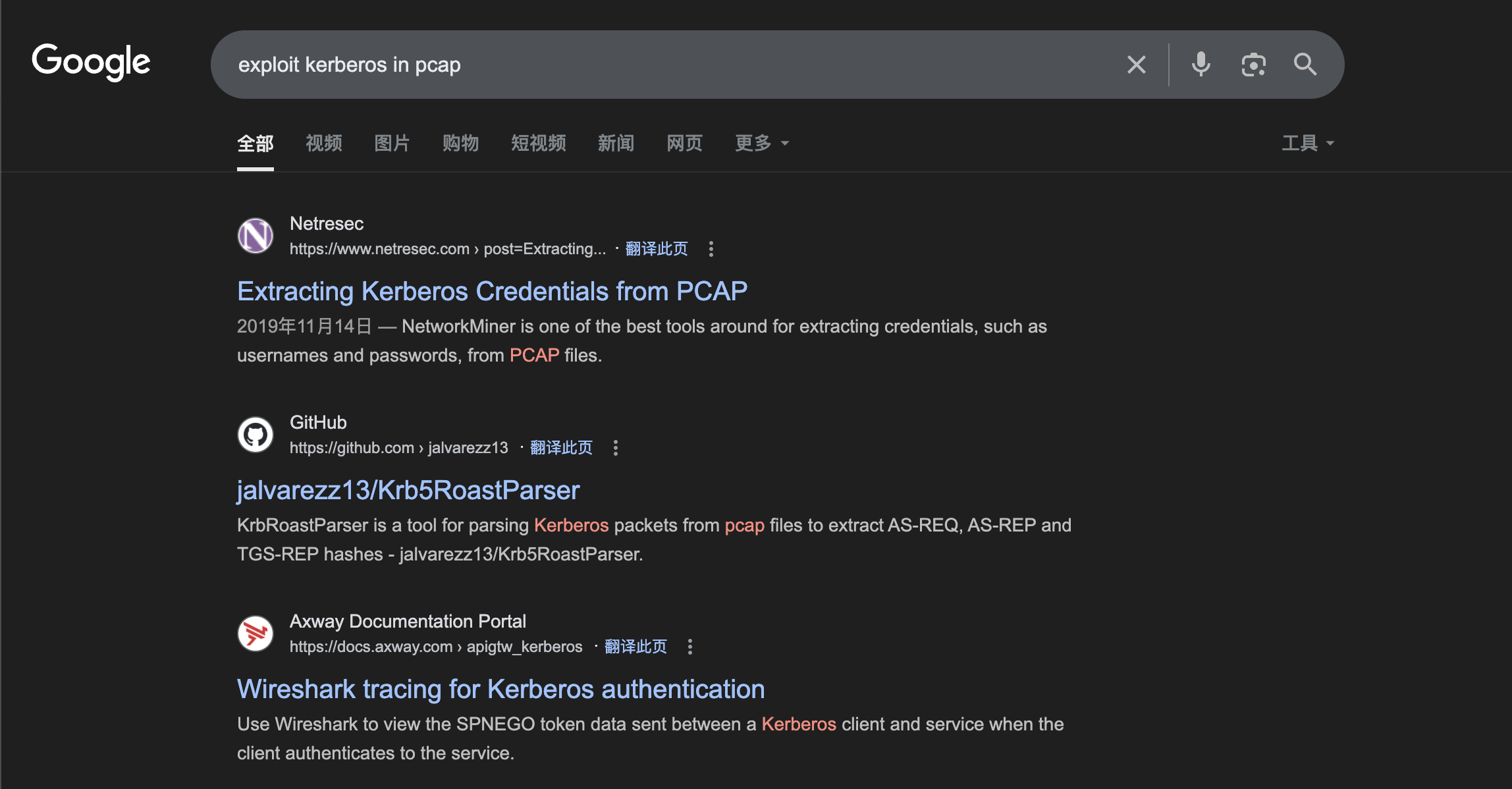Open three-dot menu for Netresec result
This screenshot has height=789, width=1512.
(711, 249)
